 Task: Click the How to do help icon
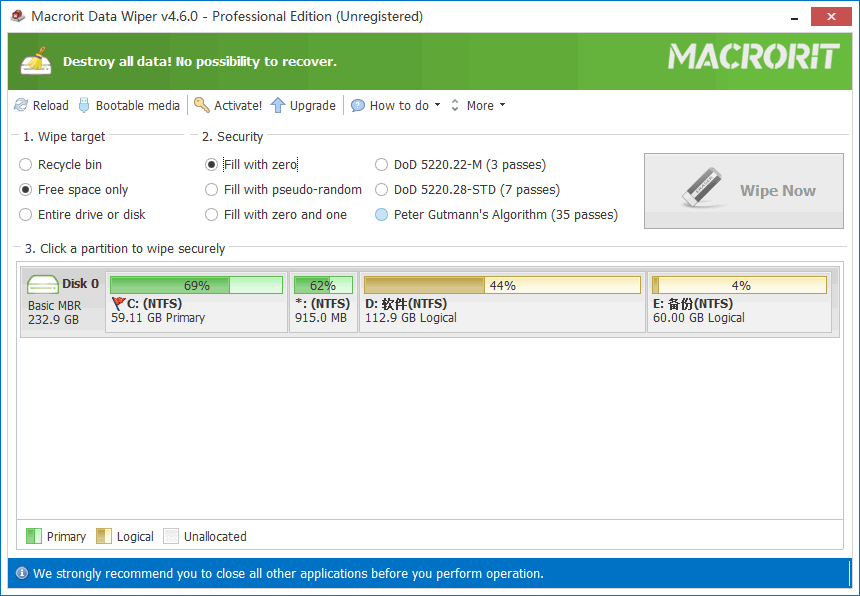click(358, 105)
